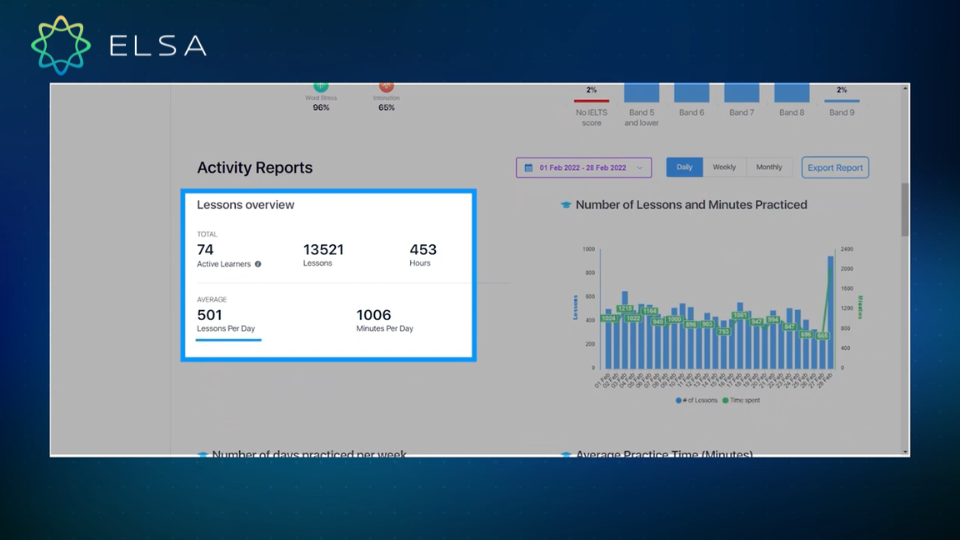Select the Daily view tab
The image size is (960, 540).
[684, 167]
